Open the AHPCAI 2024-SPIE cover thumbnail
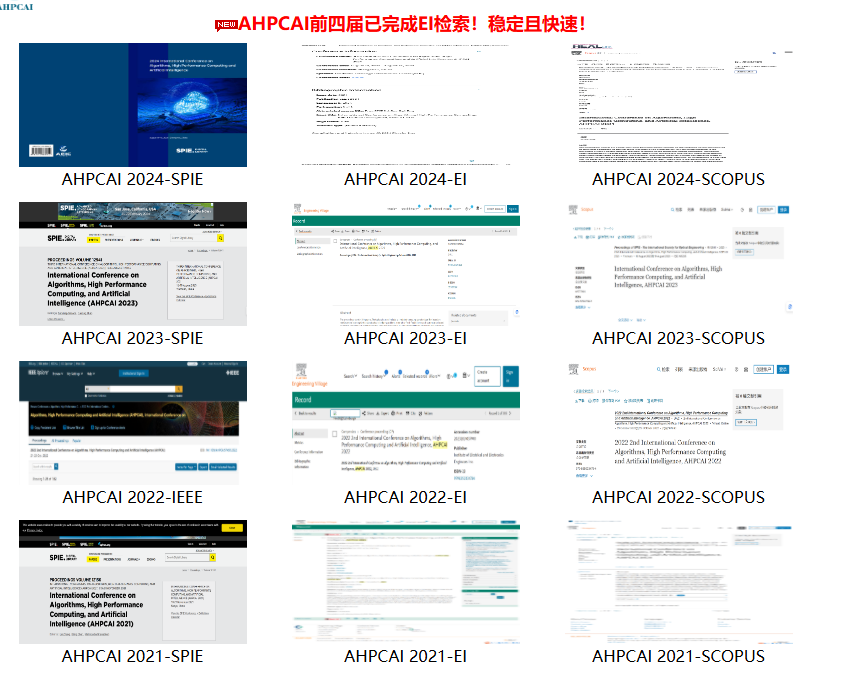 pos(133,105)
